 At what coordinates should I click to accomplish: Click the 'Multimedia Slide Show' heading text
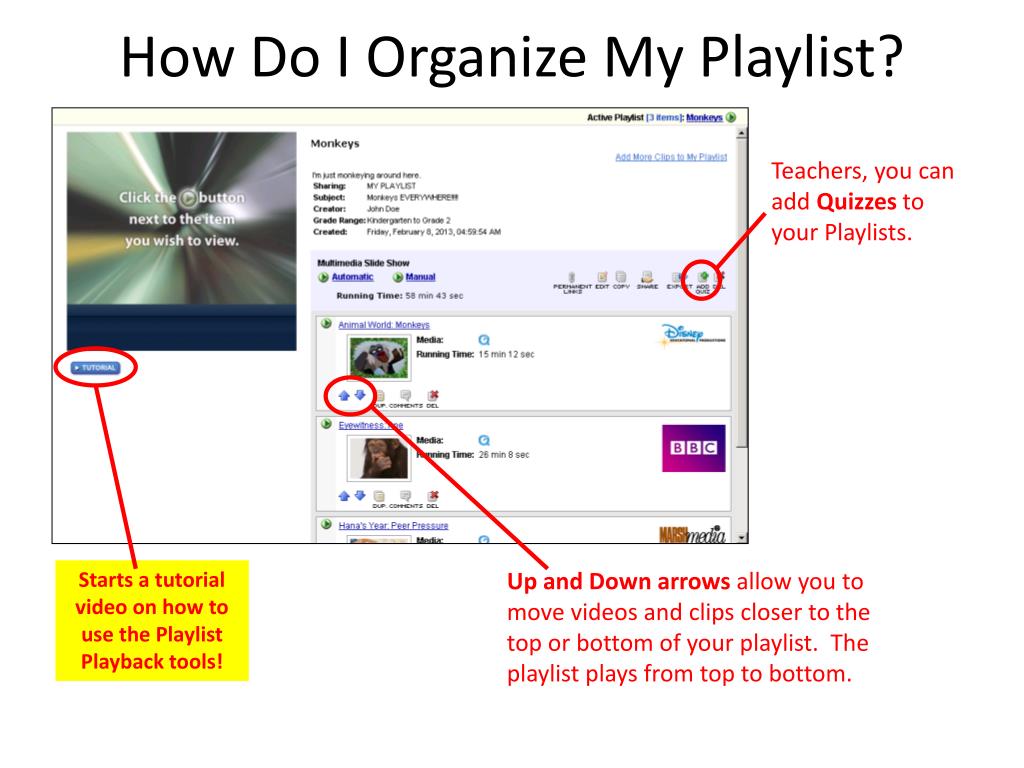coord(363,263)
